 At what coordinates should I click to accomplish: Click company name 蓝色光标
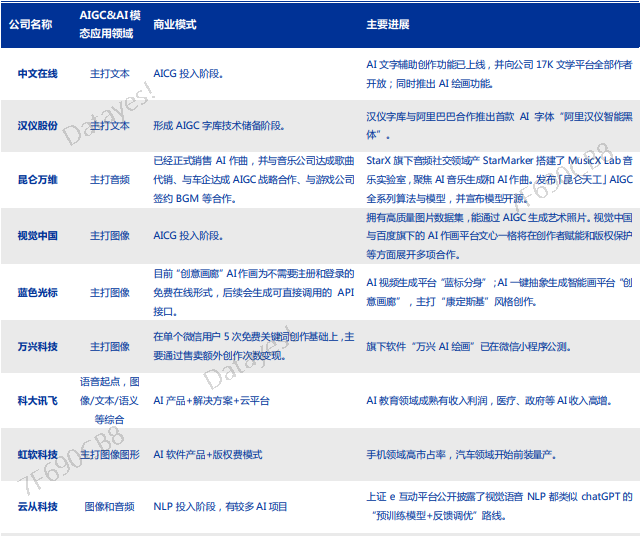pyautogui.click(x=37, y=292)
